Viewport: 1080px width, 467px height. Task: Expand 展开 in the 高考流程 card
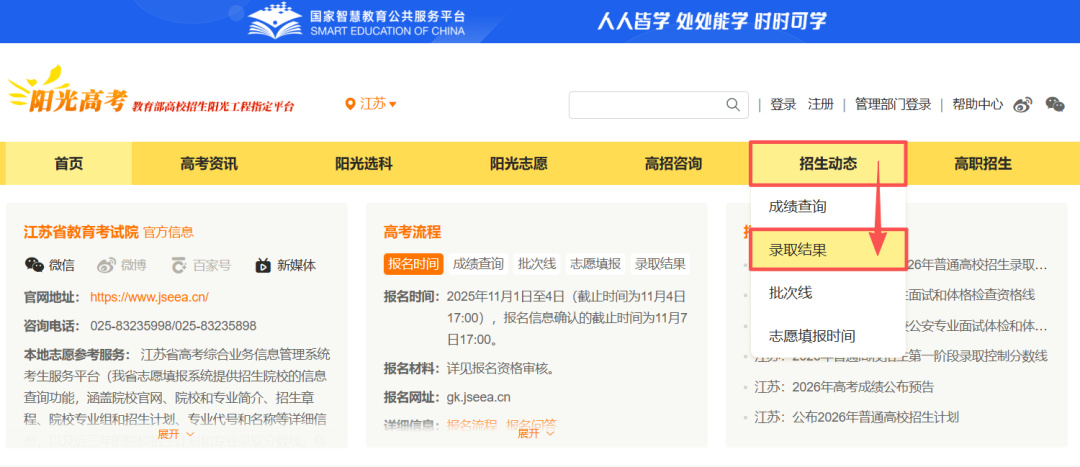coord(536,433)
